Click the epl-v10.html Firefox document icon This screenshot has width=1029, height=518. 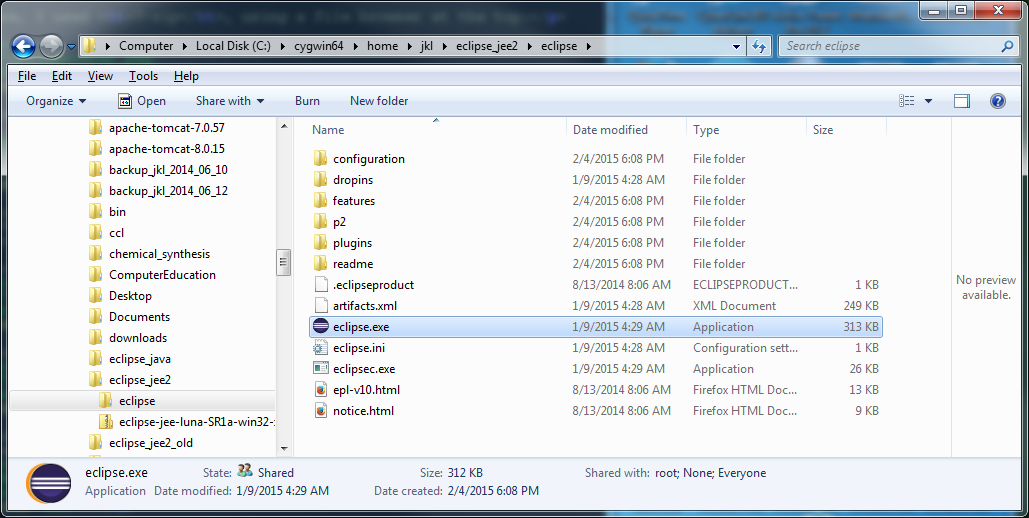coord(321,390)
